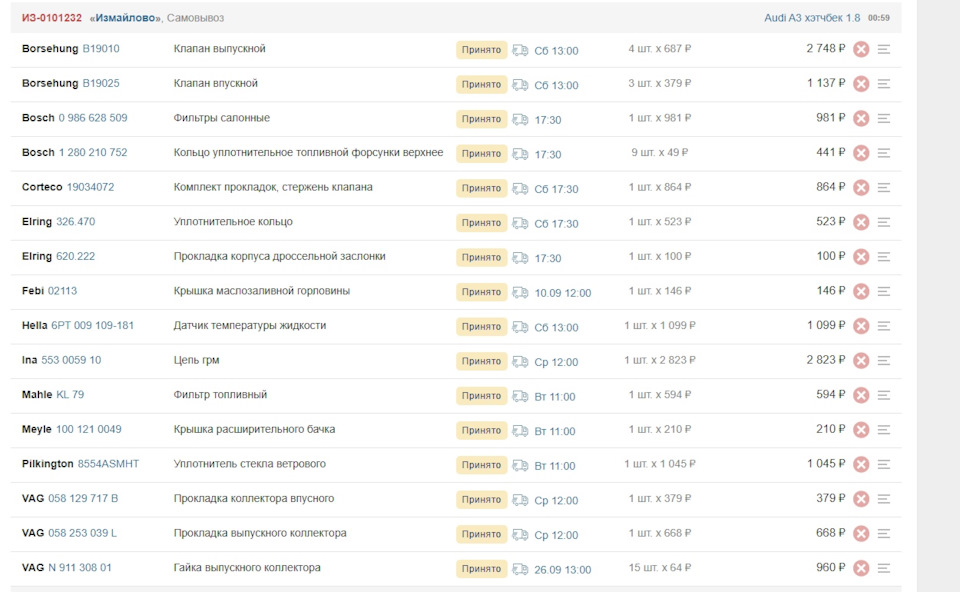Viewport: 960px width, 592px height.
Task: Open the Audi A3 хэтчбек 1.8 link
Action: 812,18
